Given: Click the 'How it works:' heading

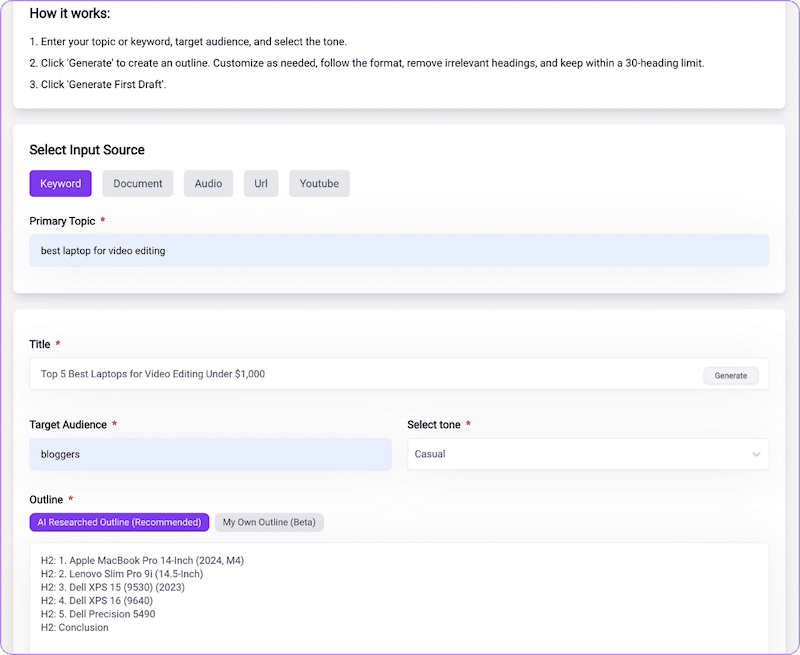Looking at the screenshot, I should click(70, 13).
